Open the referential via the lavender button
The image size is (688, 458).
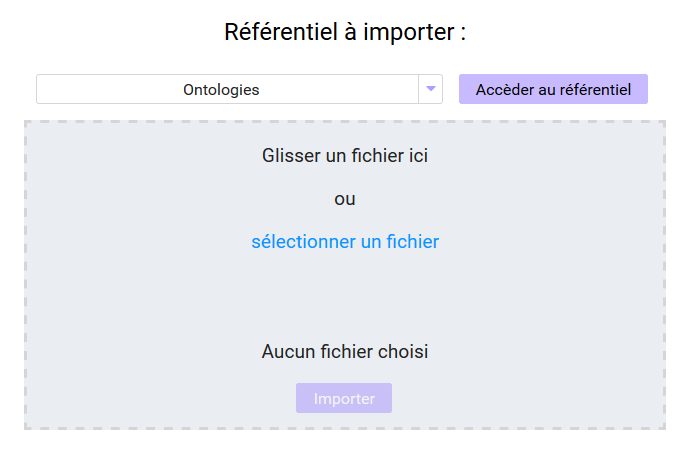553,89
